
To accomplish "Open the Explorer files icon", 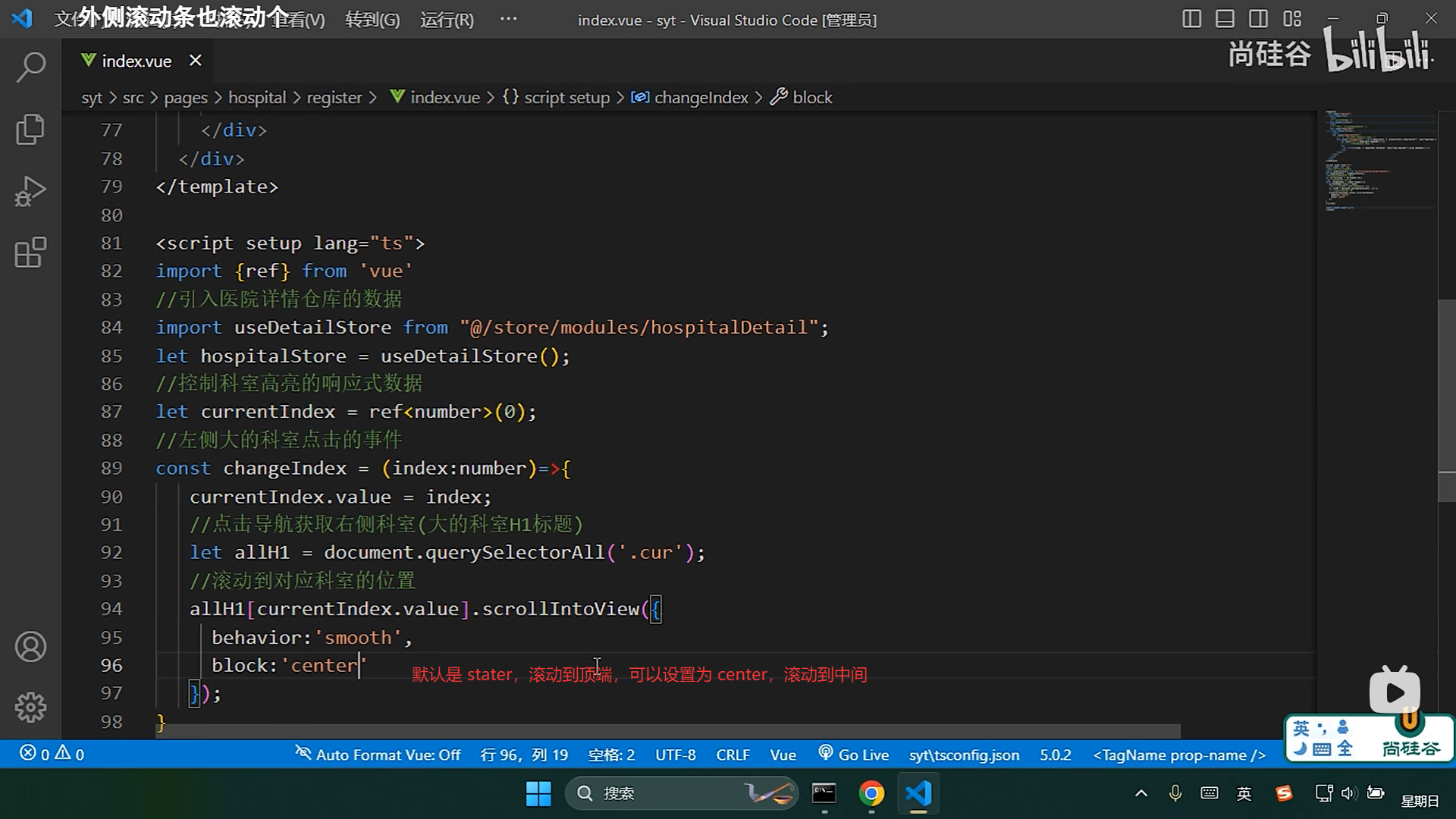I will (30, 129).
